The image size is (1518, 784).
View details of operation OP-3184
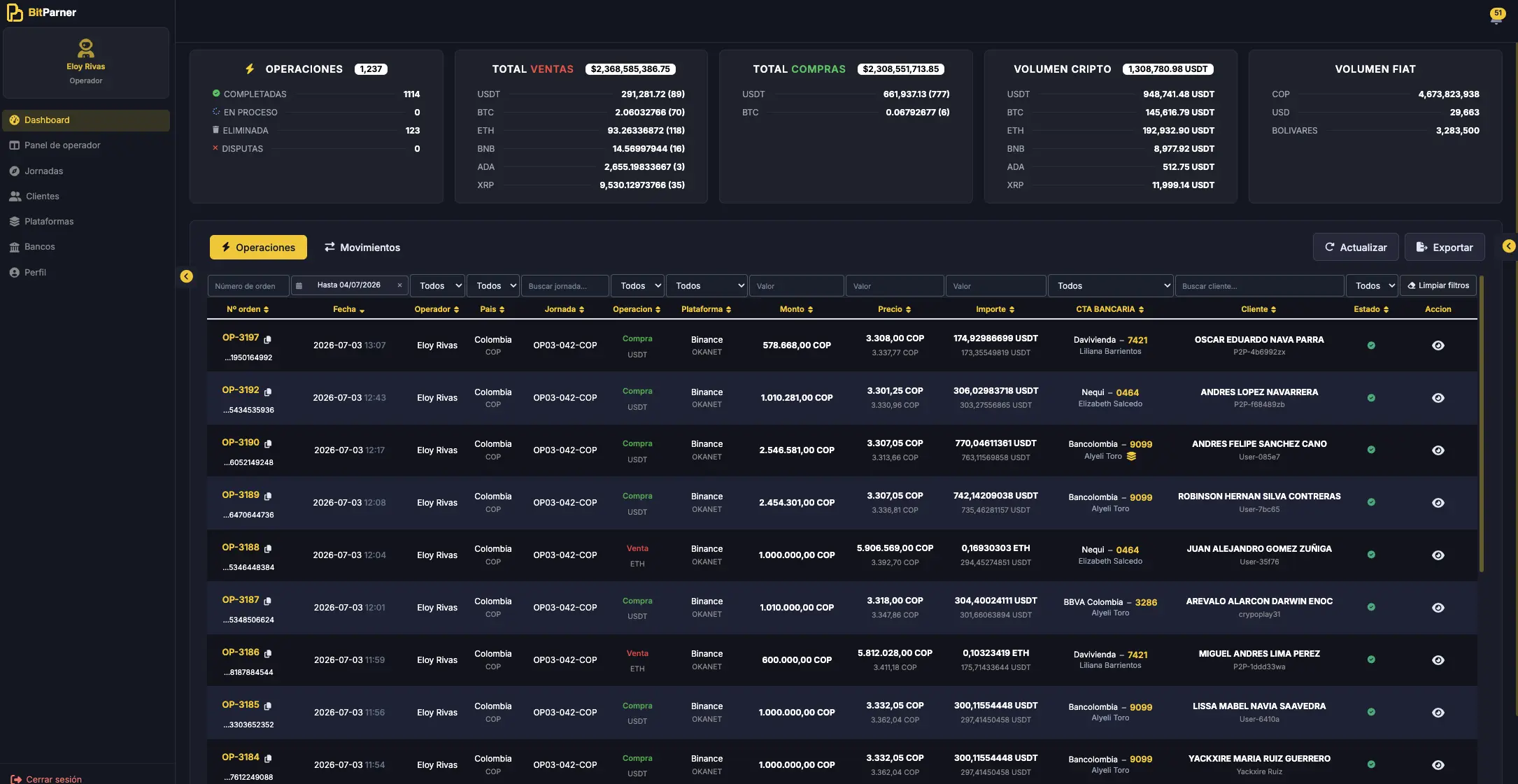(1438, 765)
